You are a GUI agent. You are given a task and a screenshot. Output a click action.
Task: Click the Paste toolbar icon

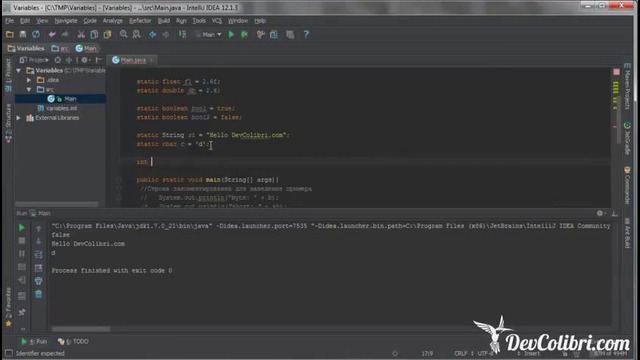pyautogui.click(x=107, y=35)
